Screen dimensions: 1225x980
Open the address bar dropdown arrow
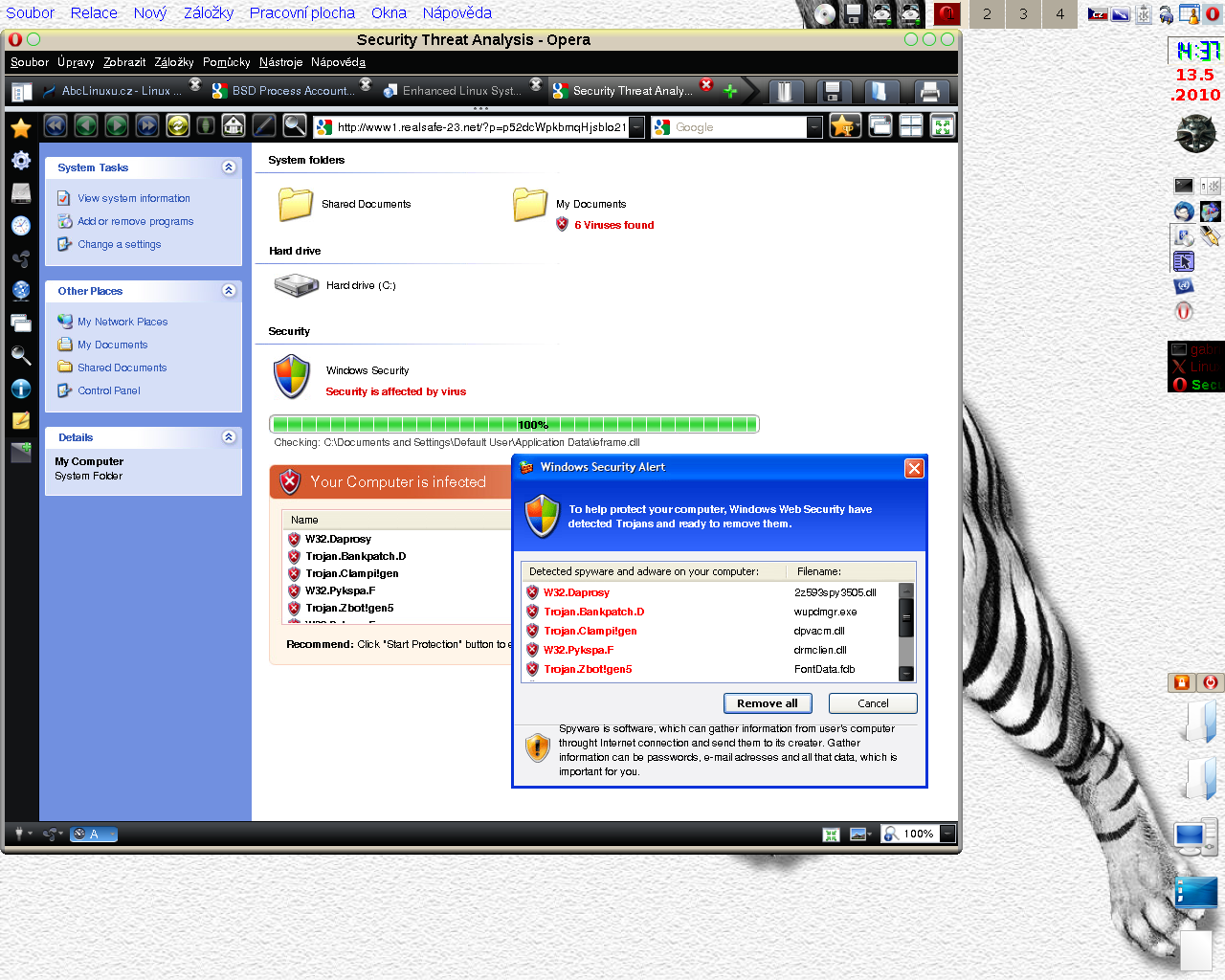(x=636, y=127)
